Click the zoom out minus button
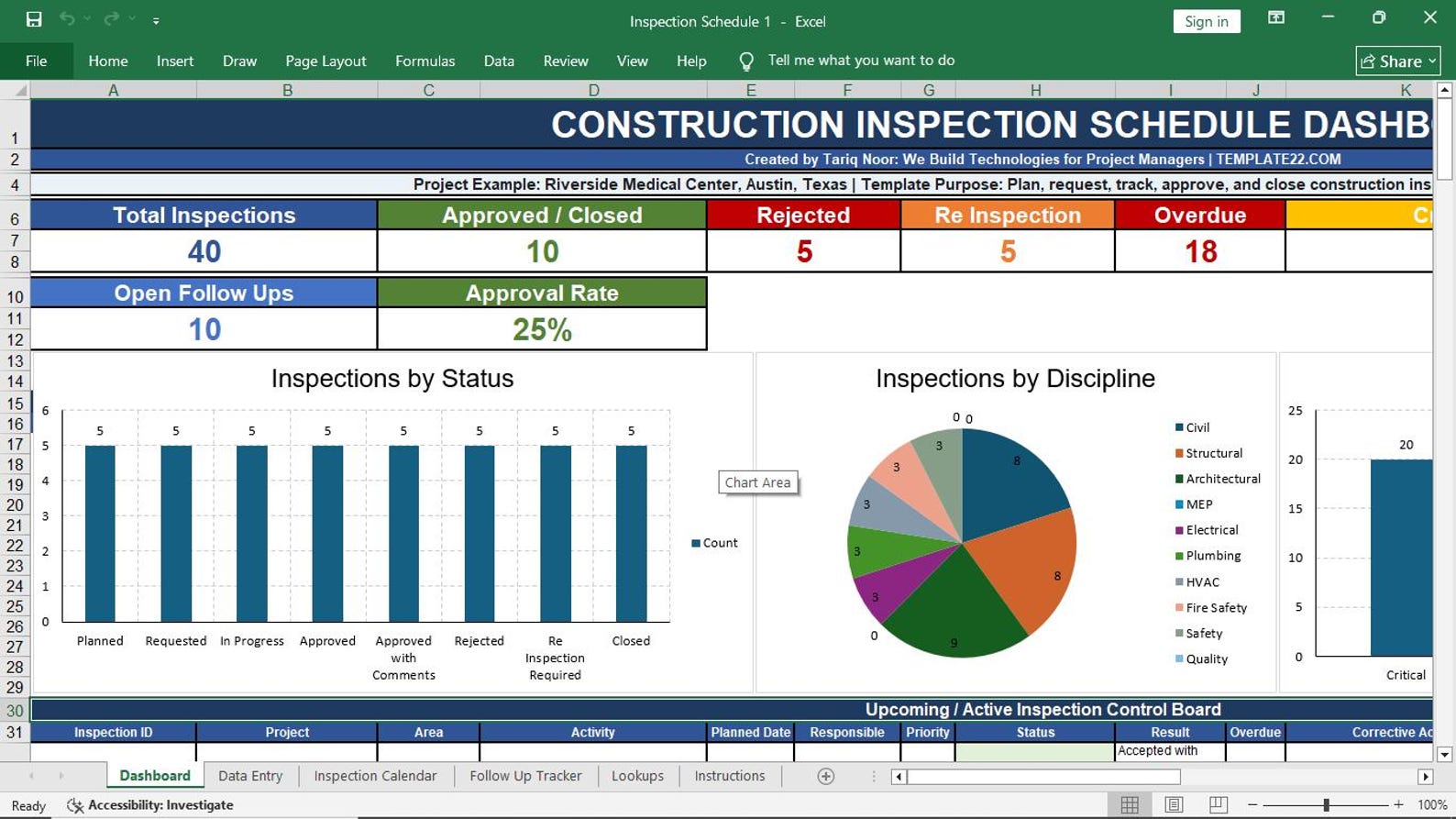 pos(1252,804)
